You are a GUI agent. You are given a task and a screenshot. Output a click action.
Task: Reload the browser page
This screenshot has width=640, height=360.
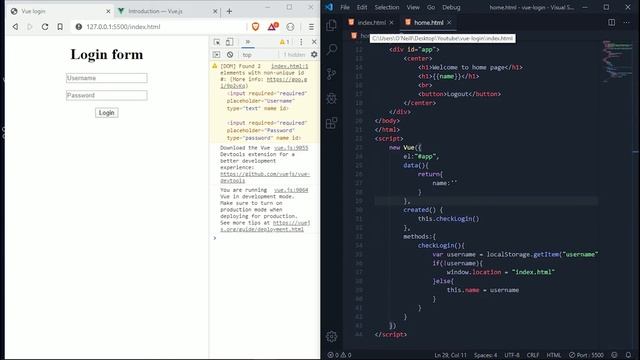44,27
